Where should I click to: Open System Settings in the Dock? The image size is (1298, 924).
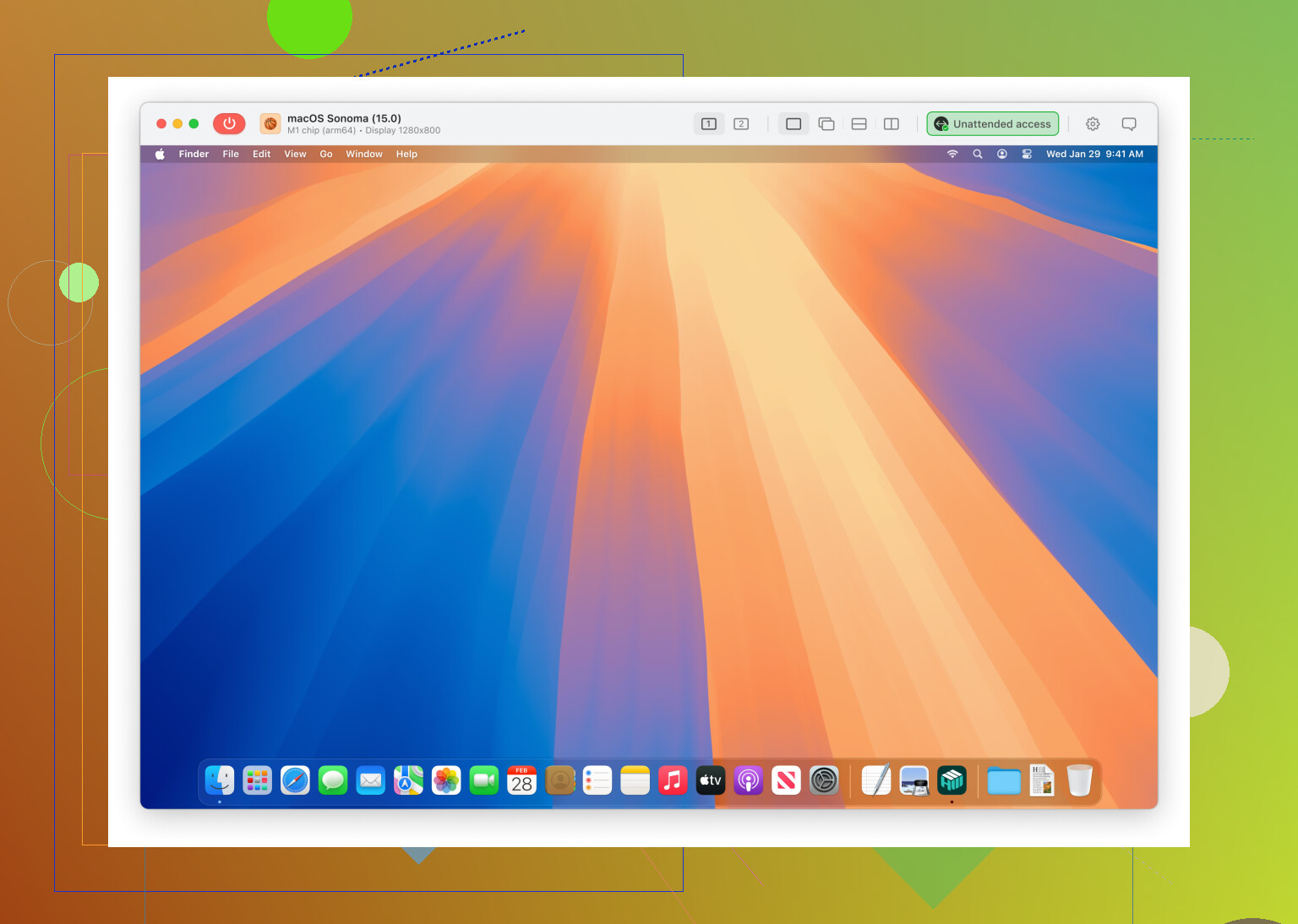pos(823,780)
